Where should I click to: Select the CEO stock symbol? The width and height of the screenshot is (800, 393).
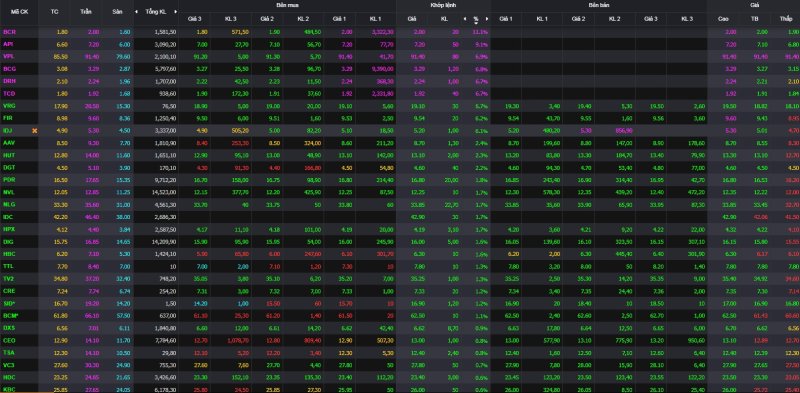(9, 340)
